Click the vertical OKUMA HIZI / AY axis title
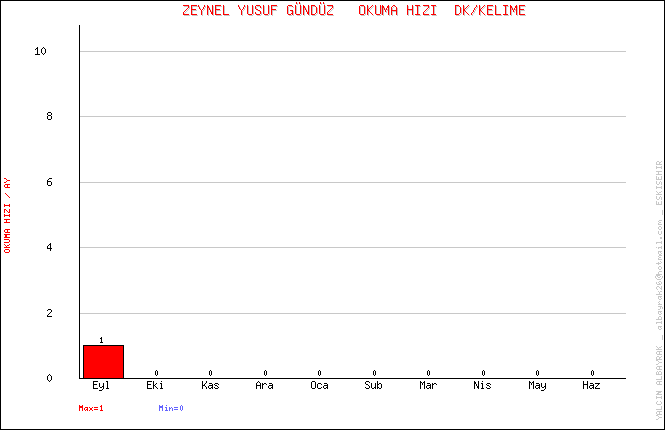Screen dimensions: 665x430 (x=8, y=215)
